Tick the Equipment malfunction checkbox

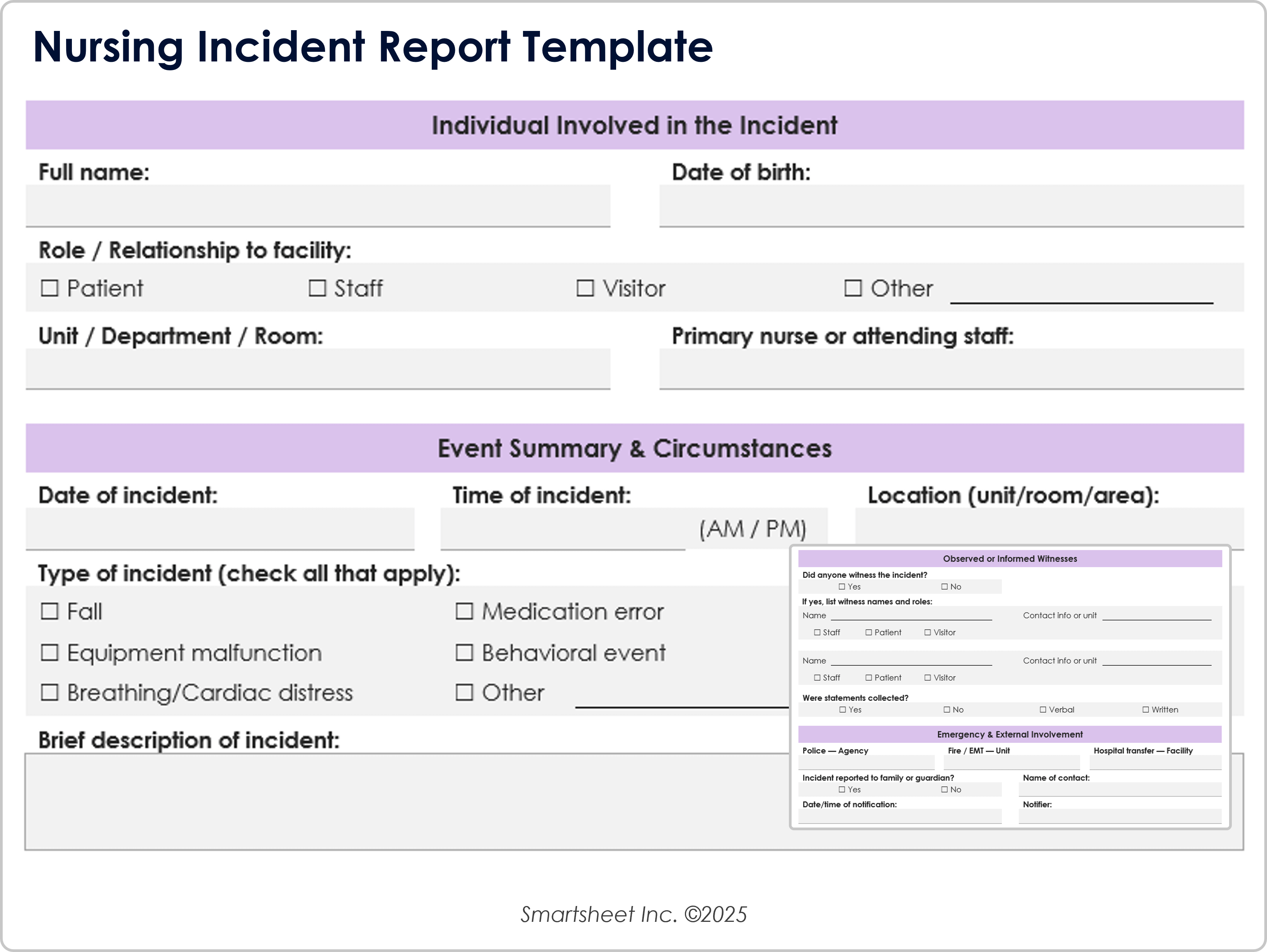click(50, 652)
